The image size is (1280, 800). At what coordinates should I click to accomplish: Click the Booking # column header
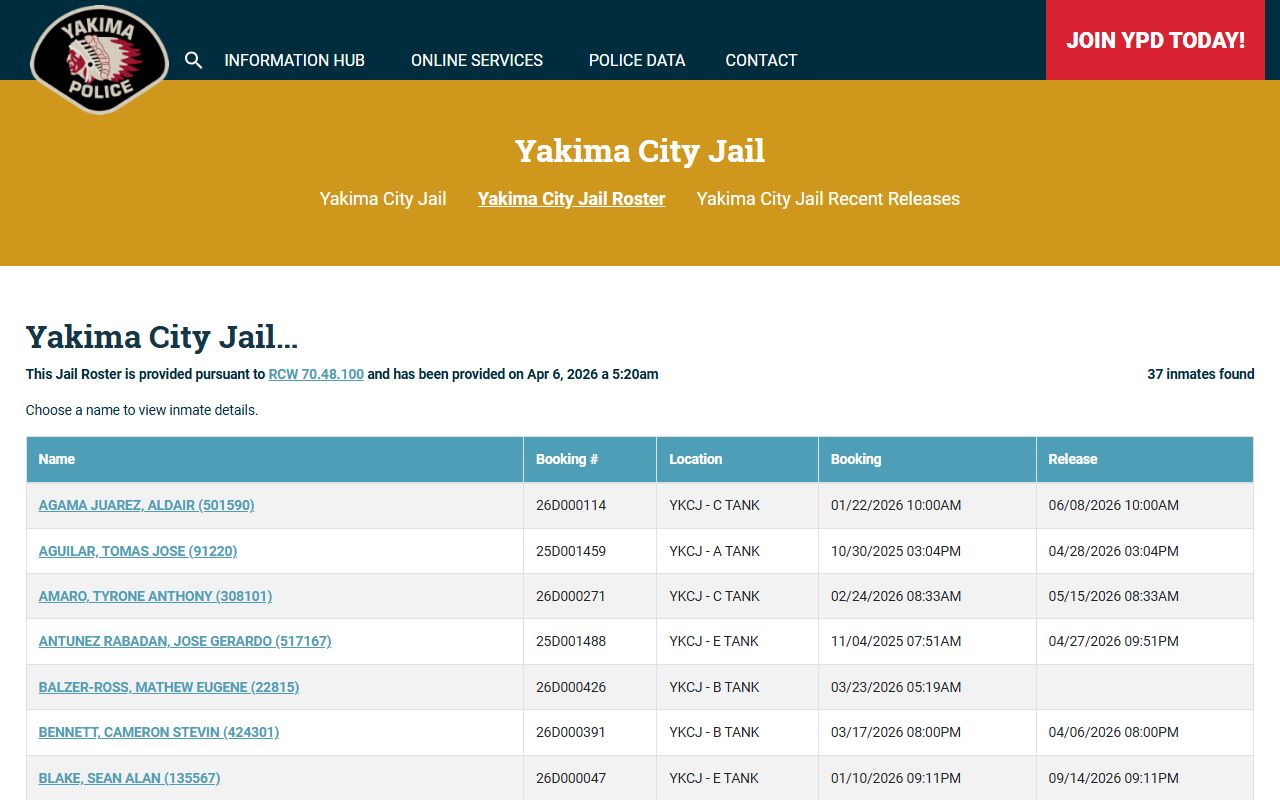coord(590,459)
